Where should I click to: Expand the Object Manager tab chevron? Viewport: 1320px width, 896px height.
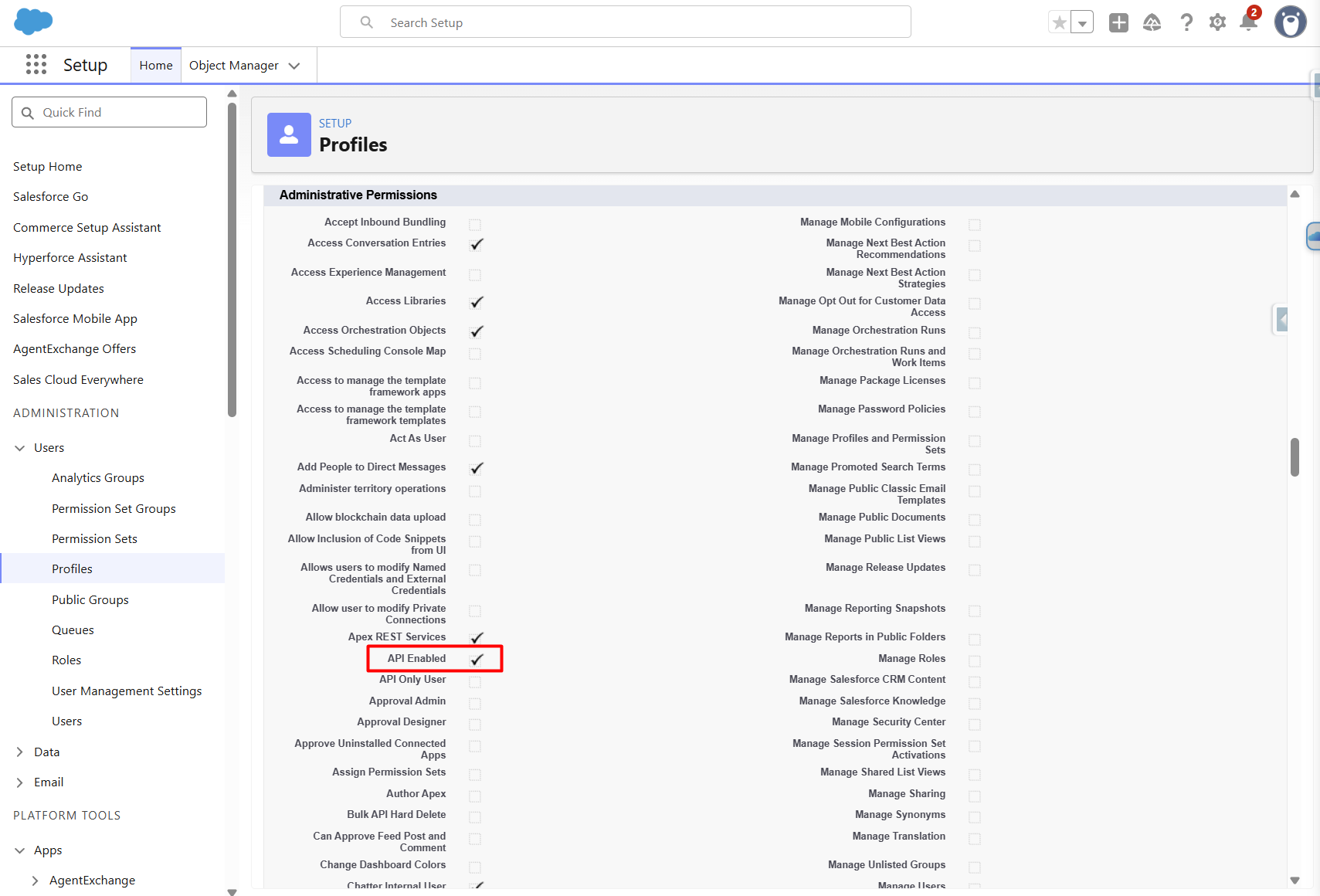pos(294,66)
